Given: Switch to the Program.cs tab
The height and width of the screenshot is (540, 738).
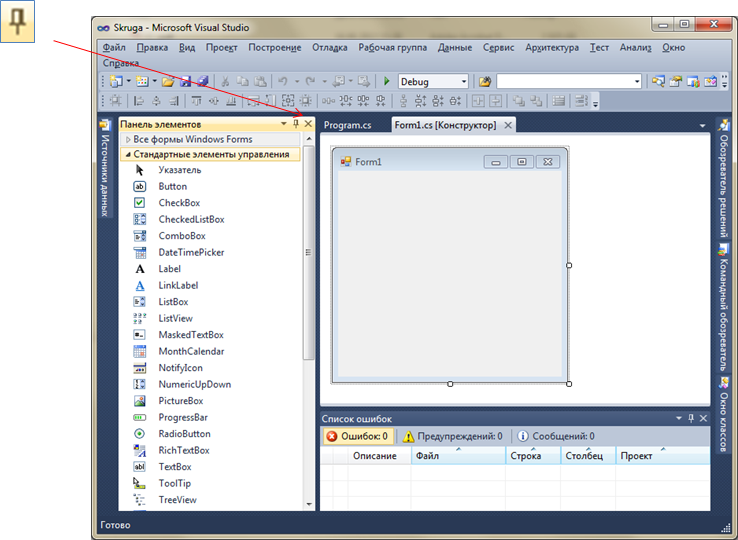Looking at the screenshot, I should coord(347,125).
